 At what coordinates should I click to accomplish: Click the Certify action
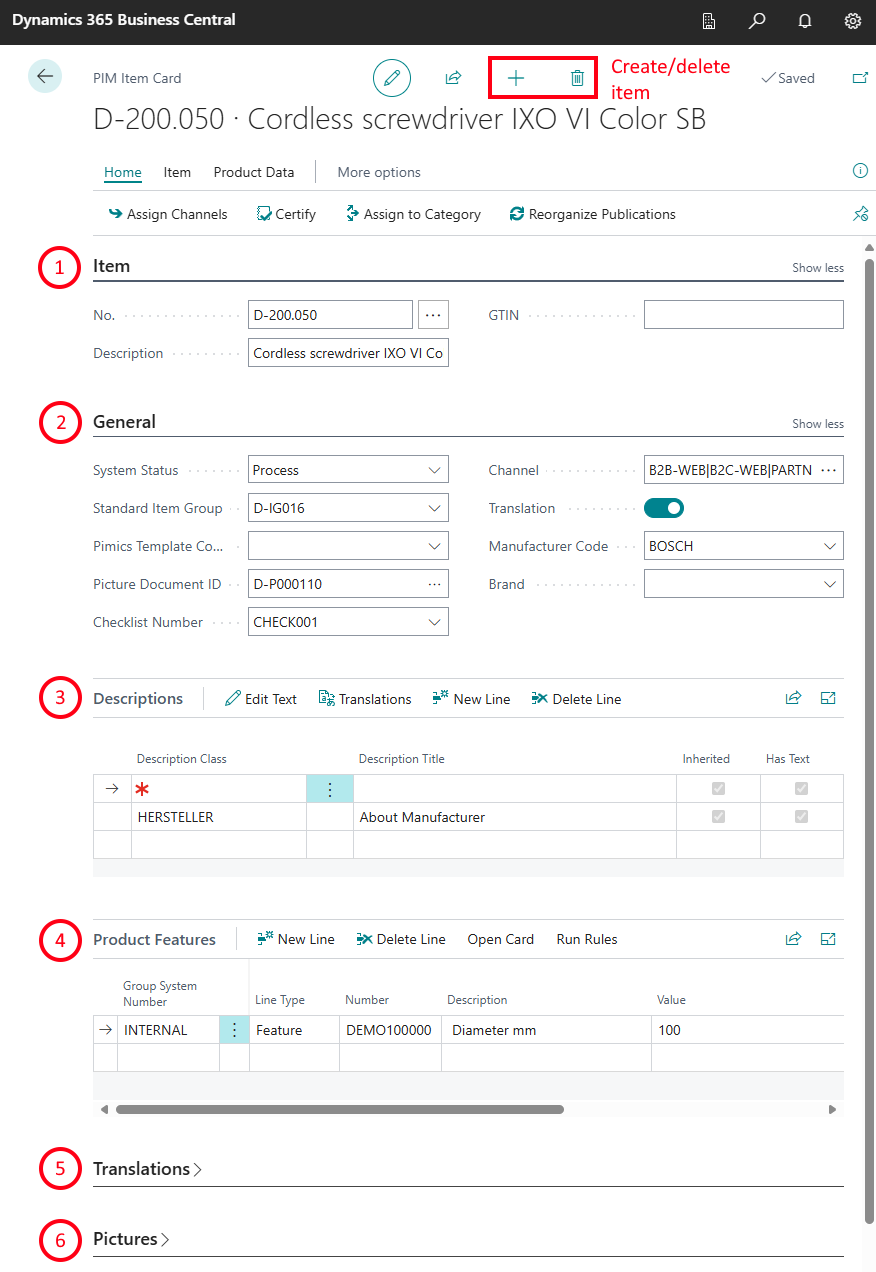tap(286, 214)
